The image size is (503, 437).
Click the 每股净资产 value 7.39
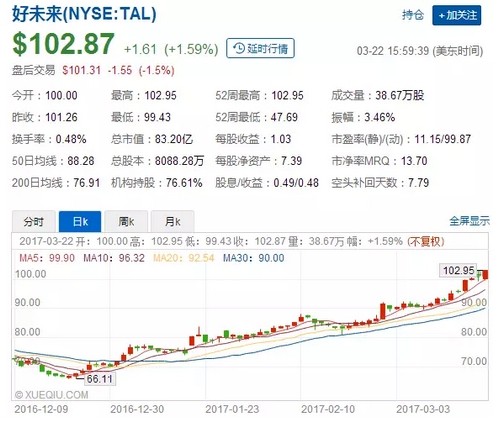291,161
